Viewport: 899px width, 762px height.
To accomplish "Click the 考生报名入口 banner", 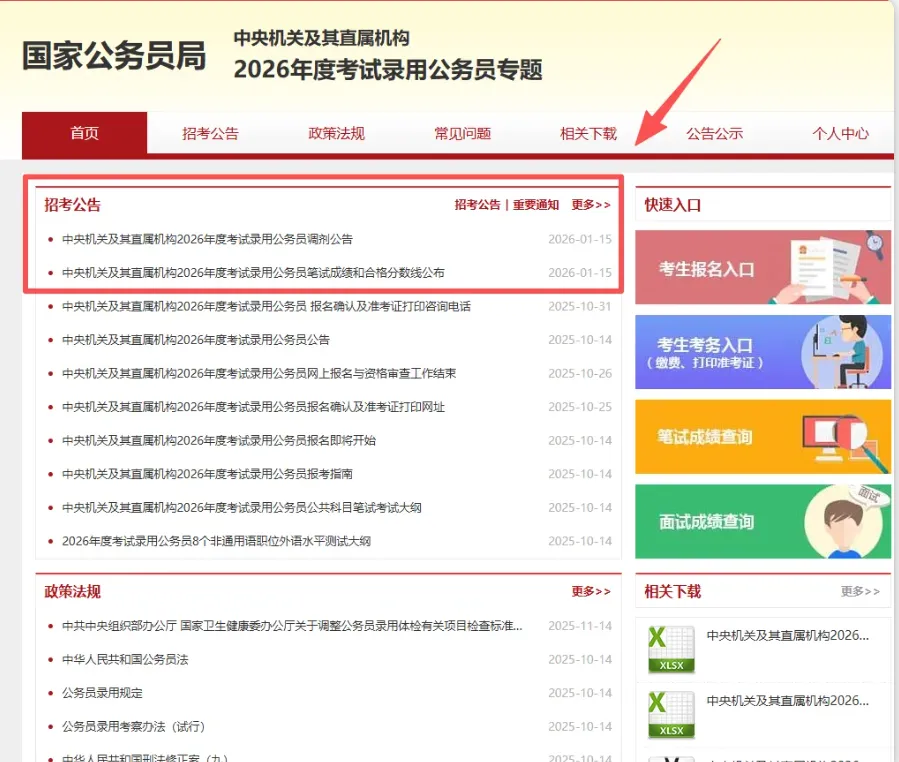I will point(763,267).
